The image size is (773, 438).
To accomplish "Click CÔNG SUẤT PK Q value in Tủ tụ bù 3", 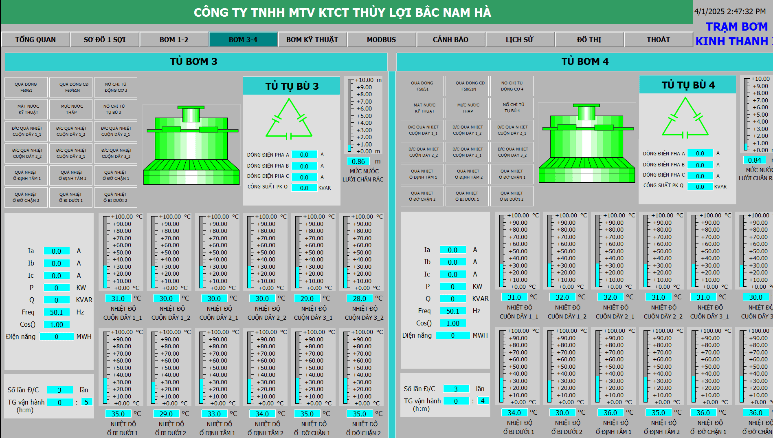I will (304, 187).
